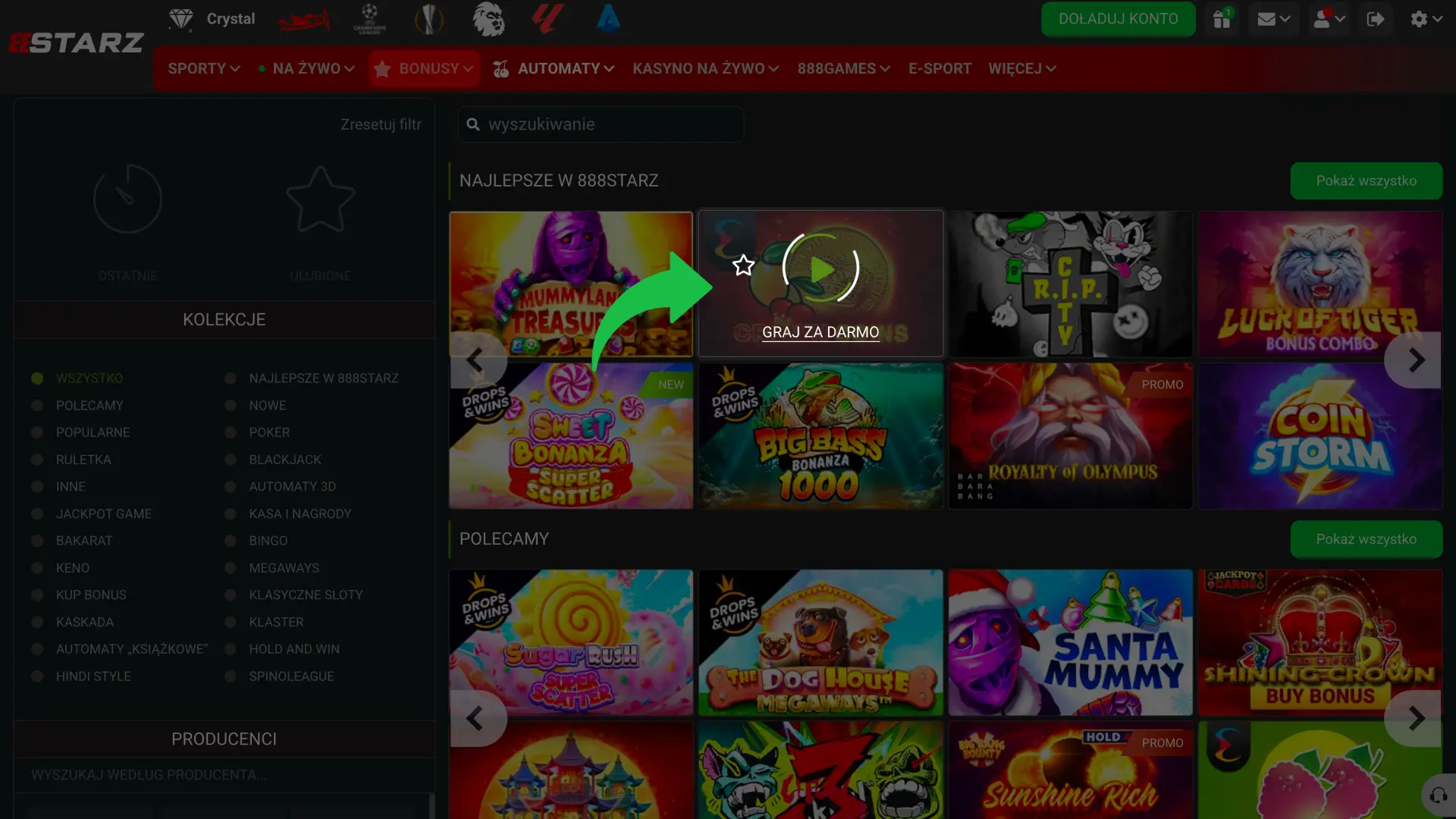Viewport: 1456px width, 819px height.
Task: Open the Dog House Megaways thumbnail
Action: point(821,642)
